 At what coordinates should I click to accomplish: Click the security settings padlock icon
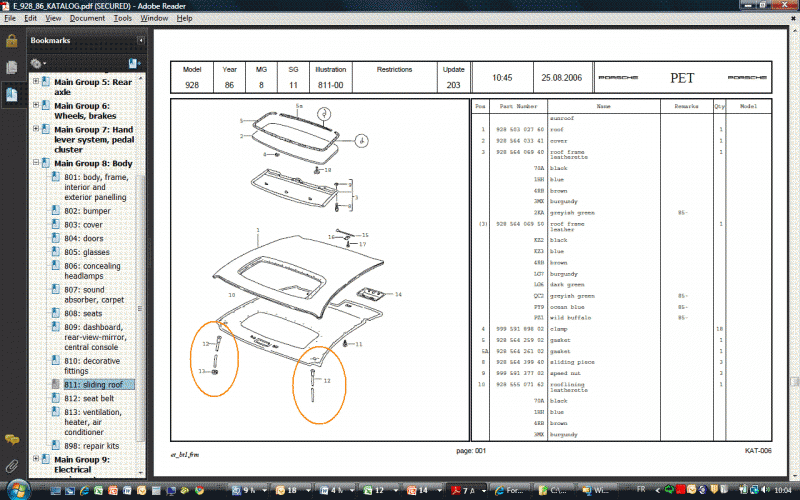pos(12,41)
